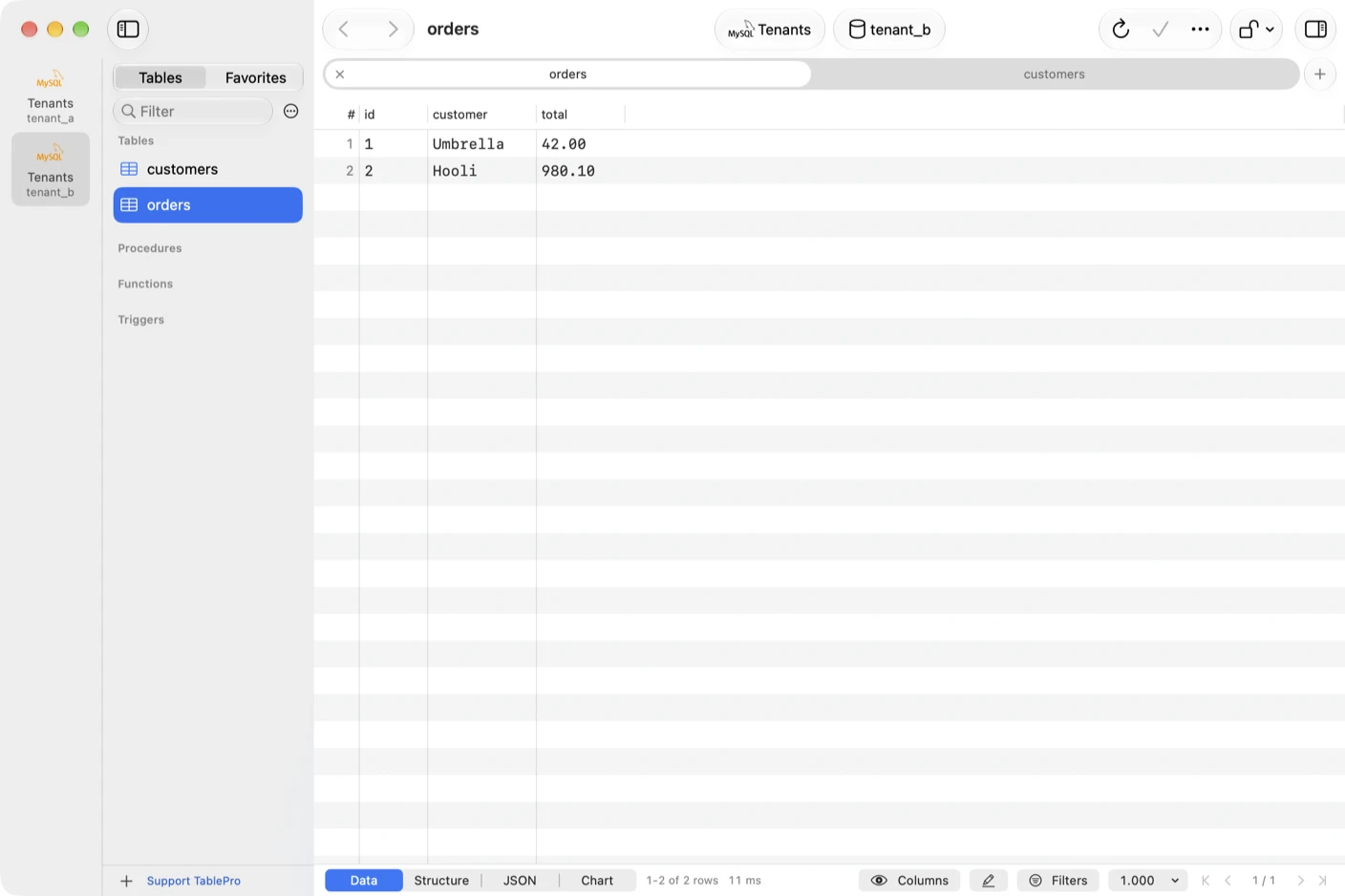Open the lock safe-mode dropdown

[x=1256, y=30]
